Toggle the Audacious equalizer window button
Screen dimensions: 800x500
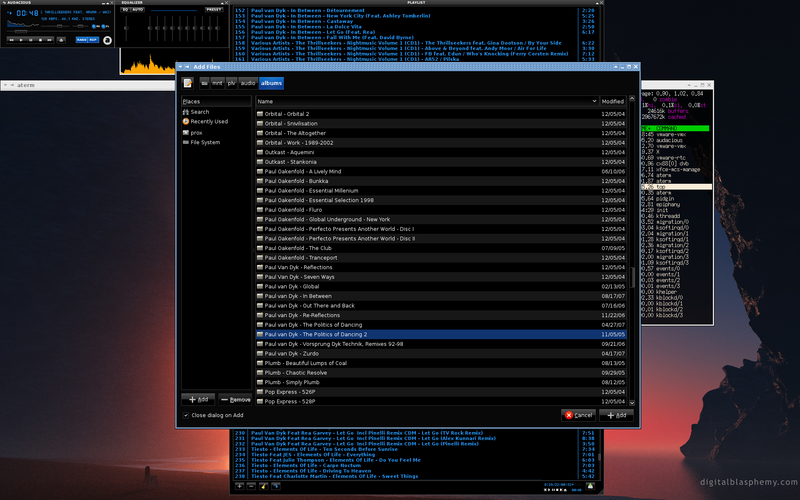click(x=94, y=27)
